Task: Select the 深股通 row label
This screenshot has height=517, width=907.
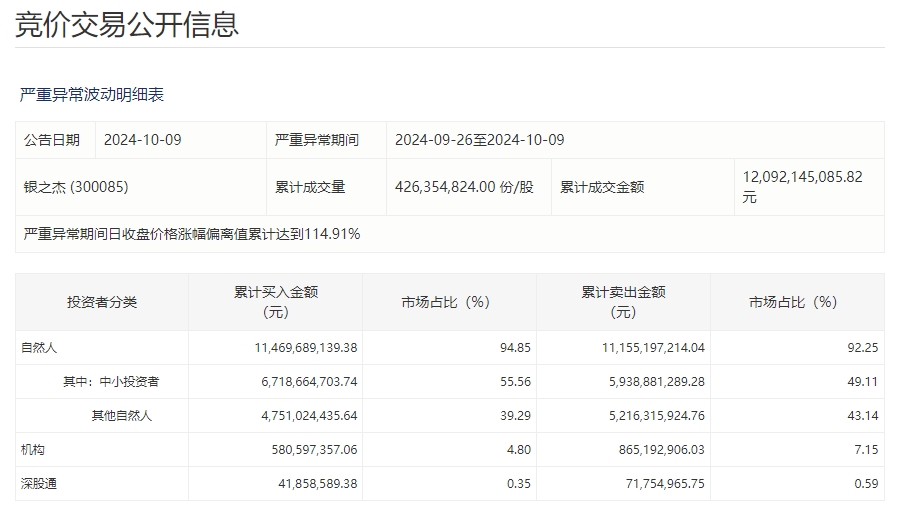Action: [x=40, y=484]
